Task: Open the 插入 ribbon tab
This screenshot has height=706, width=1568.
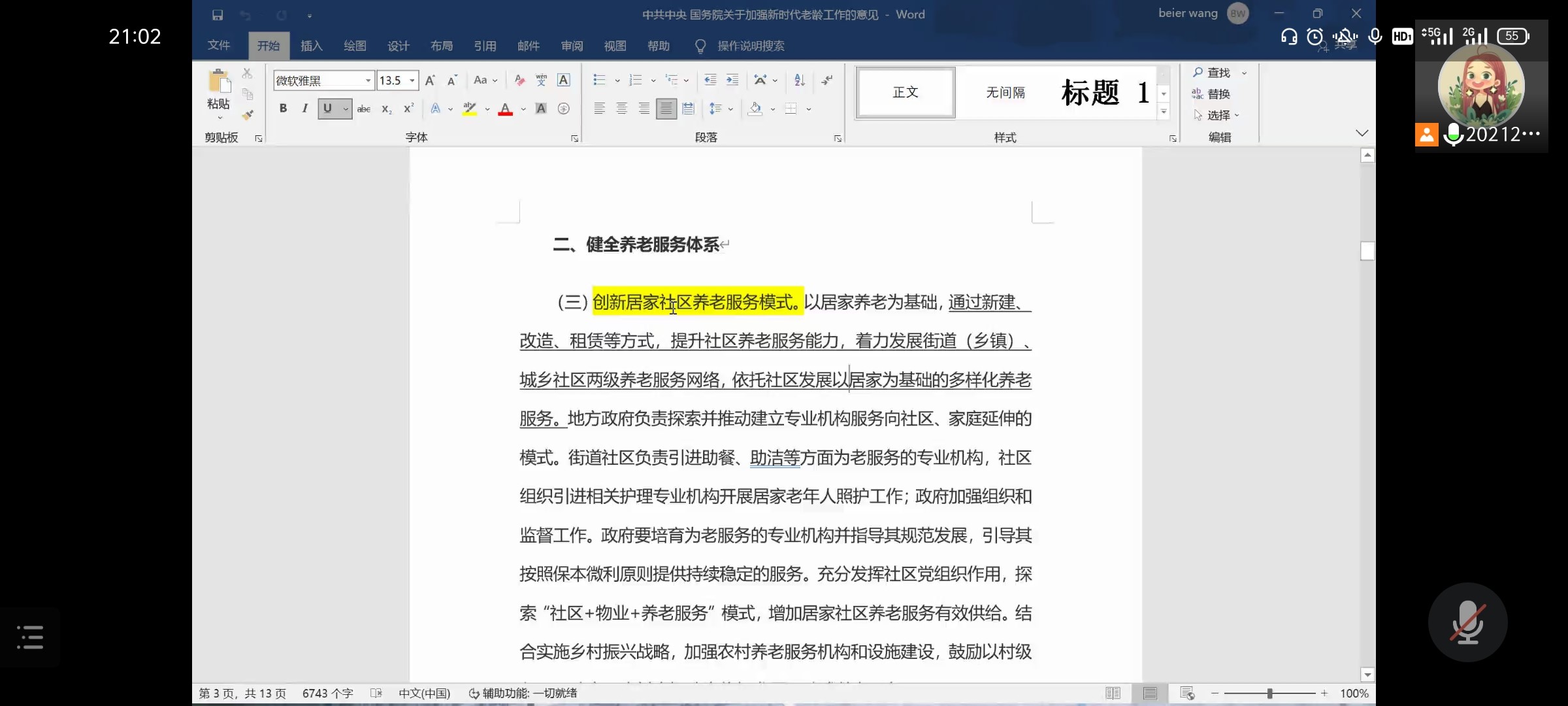Action: coord(312,46)
